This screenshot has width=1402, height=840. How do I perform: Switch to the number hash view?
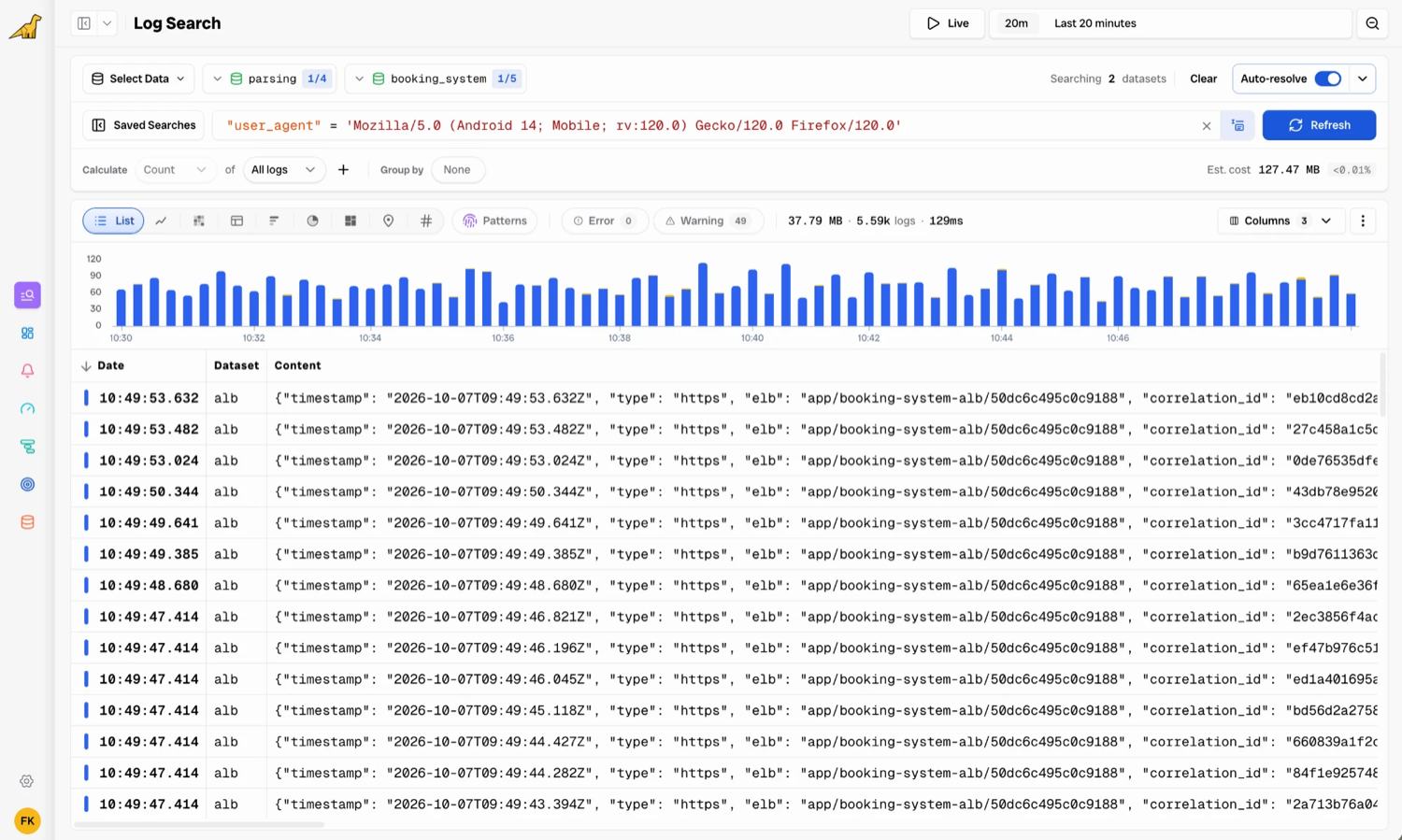tap(426, 221)
